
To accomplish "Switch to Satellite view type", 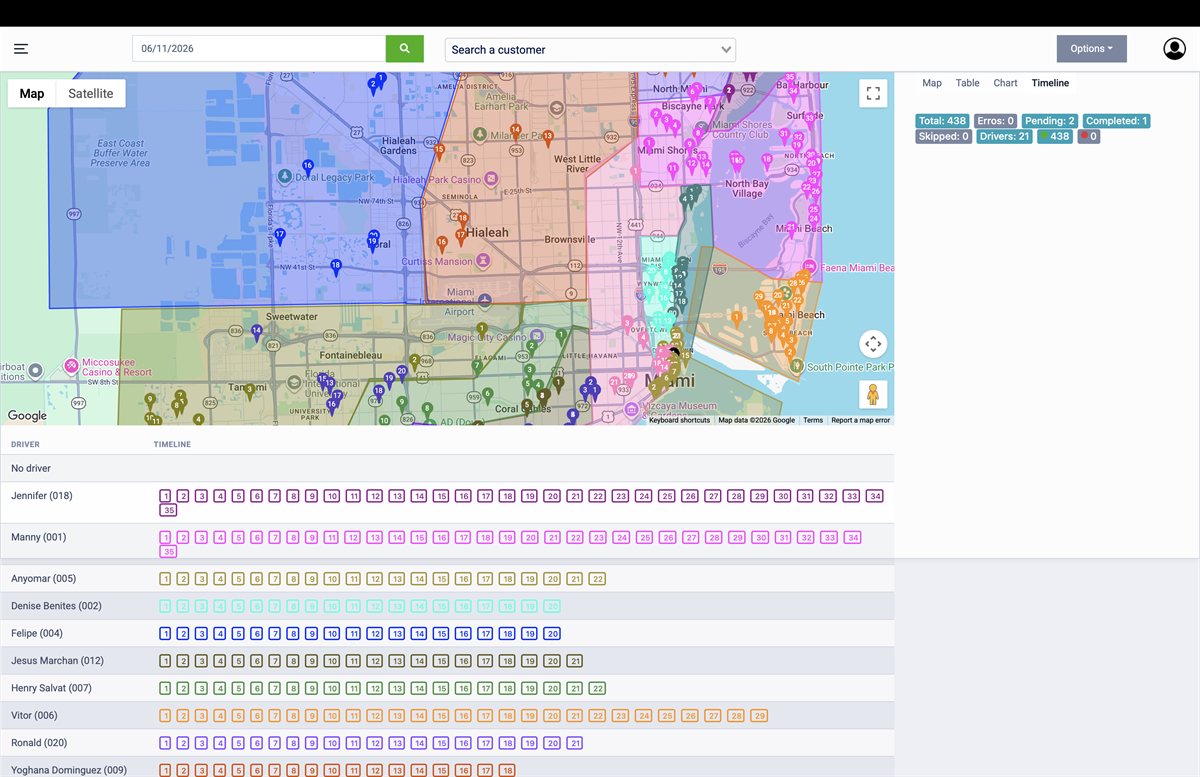I will click(x=91, y=94).
